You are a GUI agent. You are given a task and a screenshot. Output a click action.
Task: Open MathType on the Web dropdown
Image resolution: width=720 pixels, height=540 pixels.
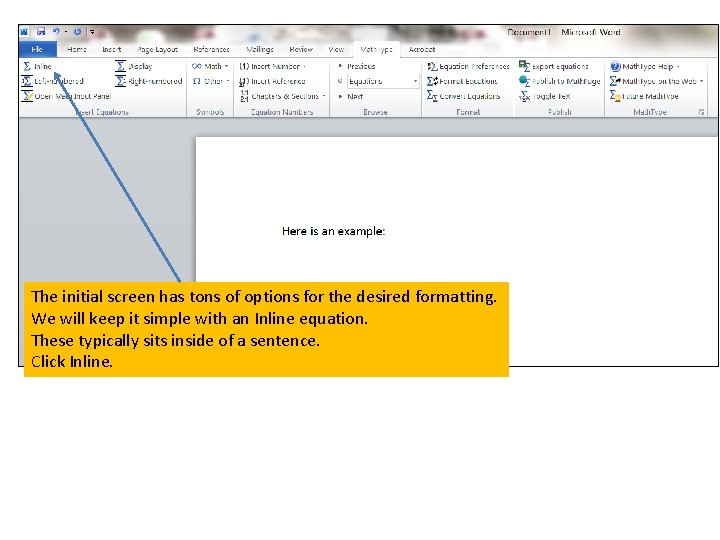657,81
